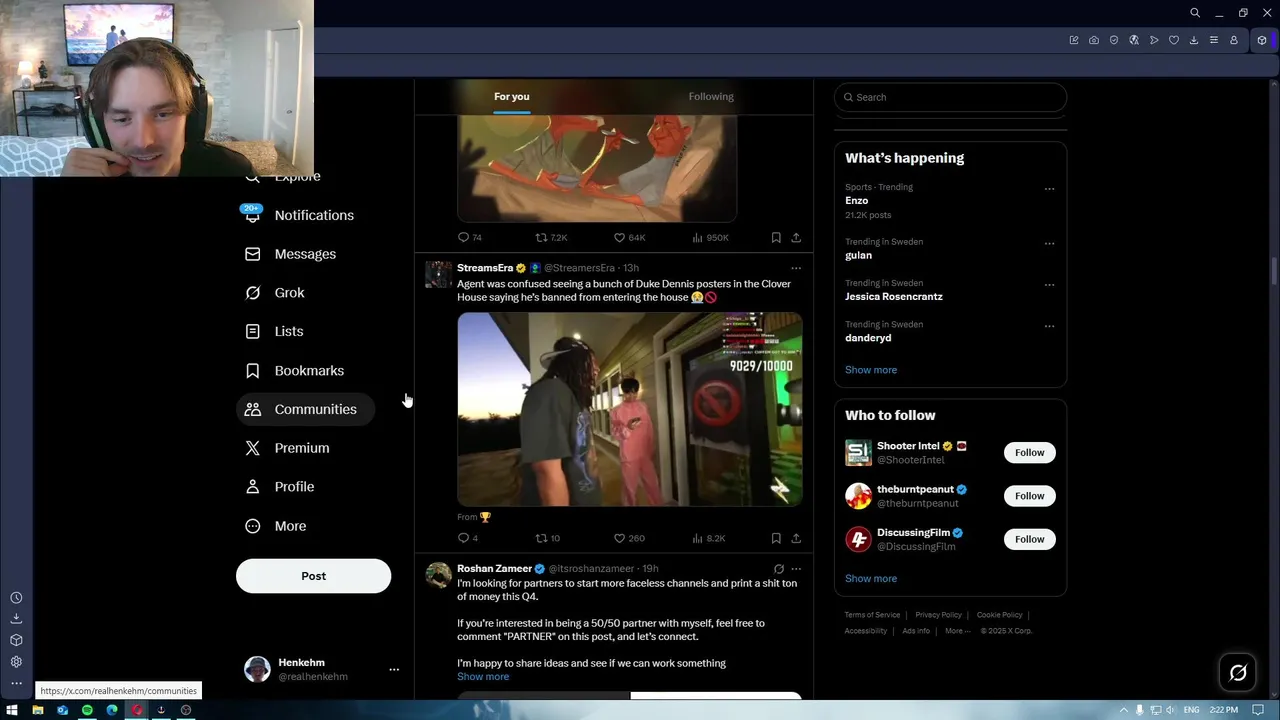This screenshot has height=720, width=1280.
Task: Follow DiscussingFilm
Action: [x=1029, y=539]
